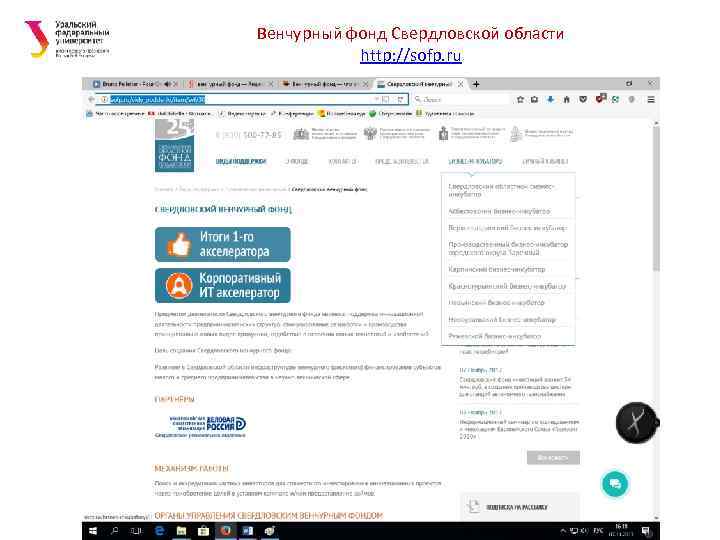Select Карпинский бизнес-инкубатор in the dropdown
Screen dimensions: 720x540
pos(497,269)
